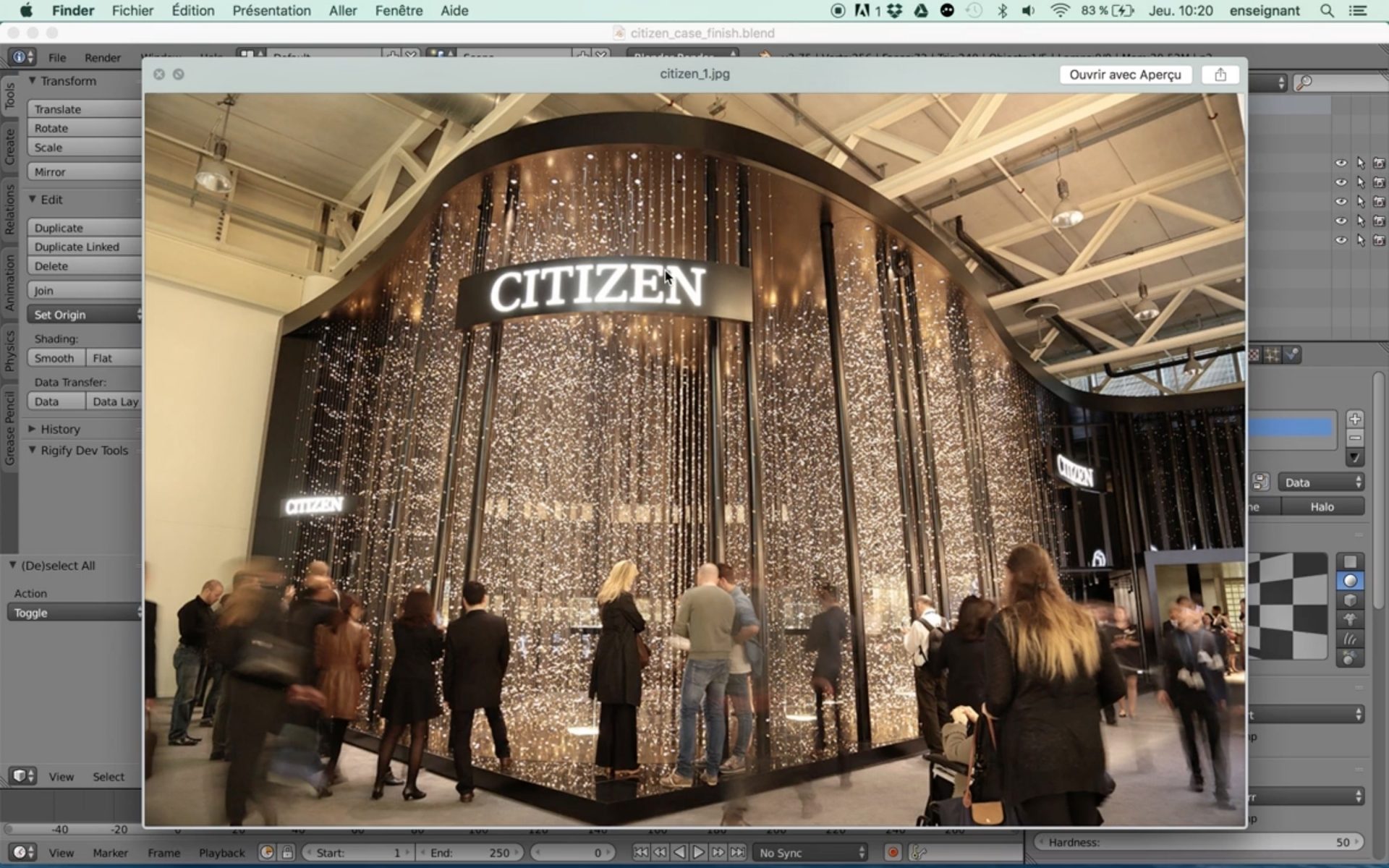
Task: Select the Mirror transform tool
Action: pyautogui.click(x=49, y=172)
